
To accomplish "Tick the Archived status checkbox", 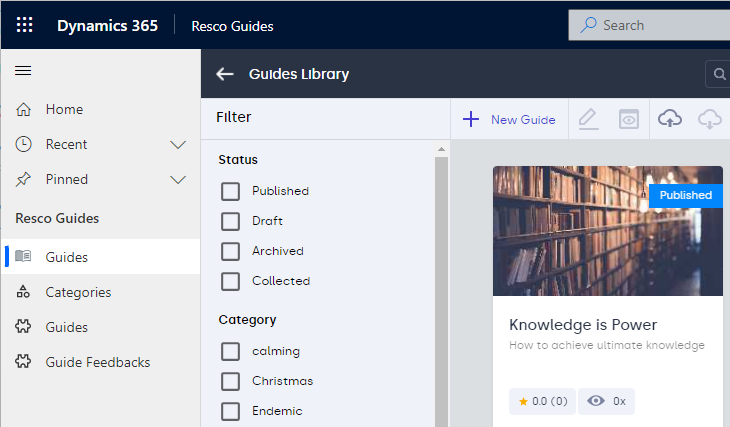I will click(x=231, y=251).
